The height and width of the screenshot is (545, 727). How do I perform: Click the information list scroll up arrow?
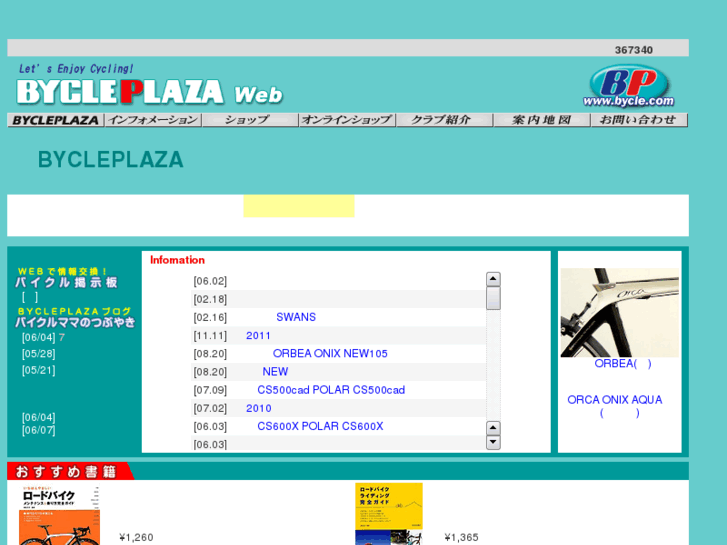click(x=493, y=279)
